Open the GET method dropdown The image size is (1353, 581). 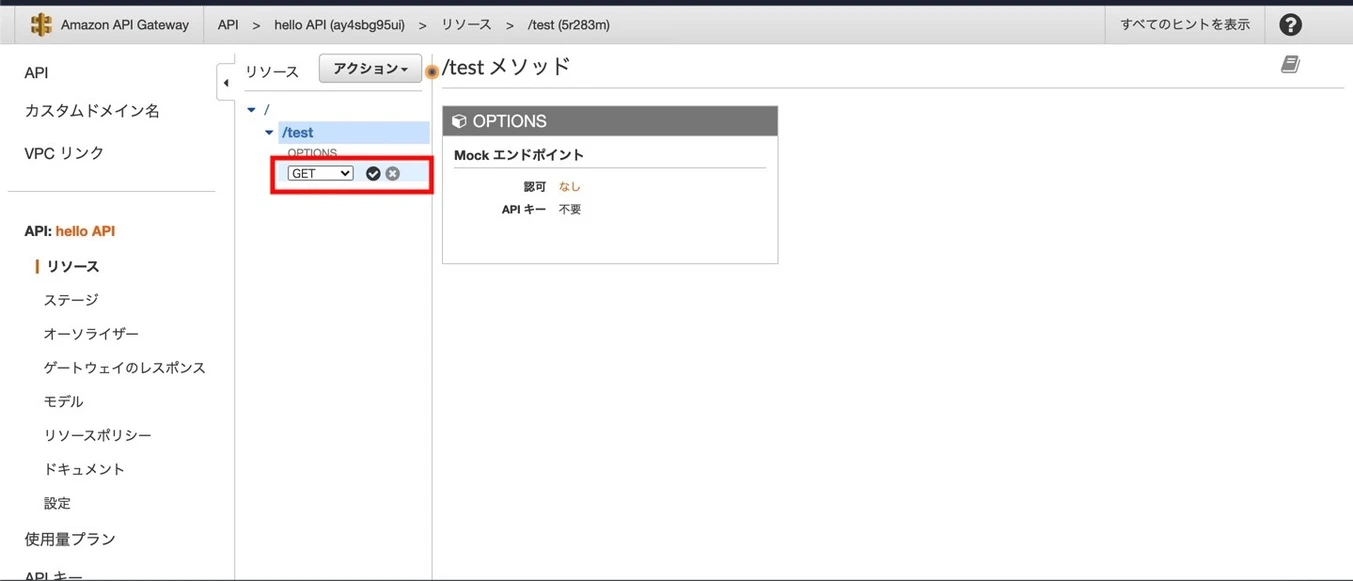pyautogui.click(x=321, y=173)
